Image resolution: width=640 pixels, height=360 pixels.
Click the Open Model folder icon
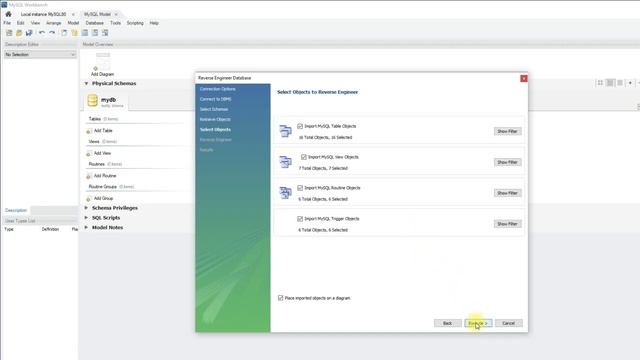[x=19, y=33]
